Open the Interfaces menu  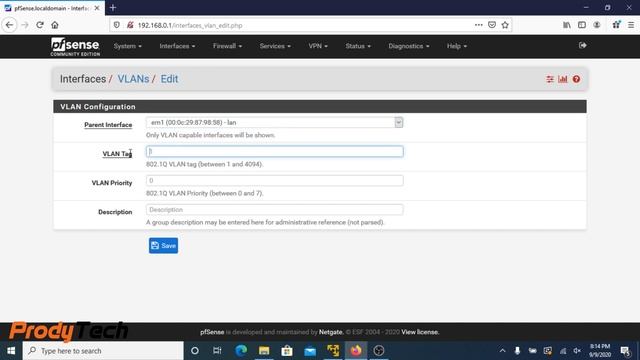coord(177,46)
